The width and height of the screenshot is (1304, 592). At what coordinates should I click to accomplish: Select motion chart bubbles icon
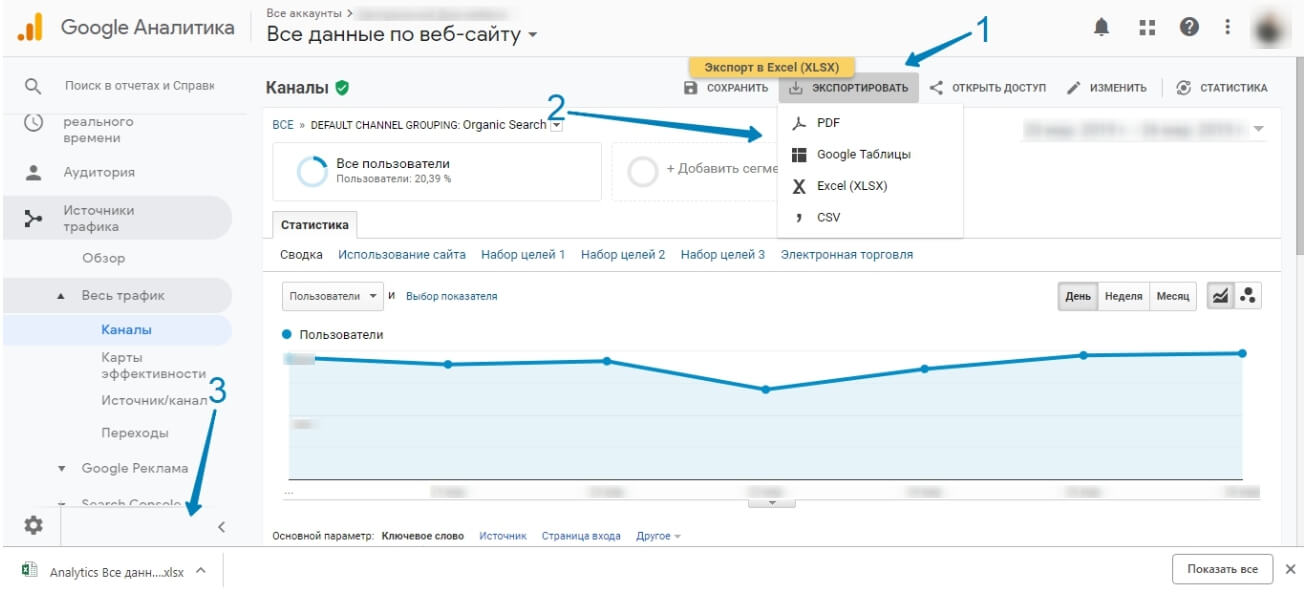(x=1247, y=296)
